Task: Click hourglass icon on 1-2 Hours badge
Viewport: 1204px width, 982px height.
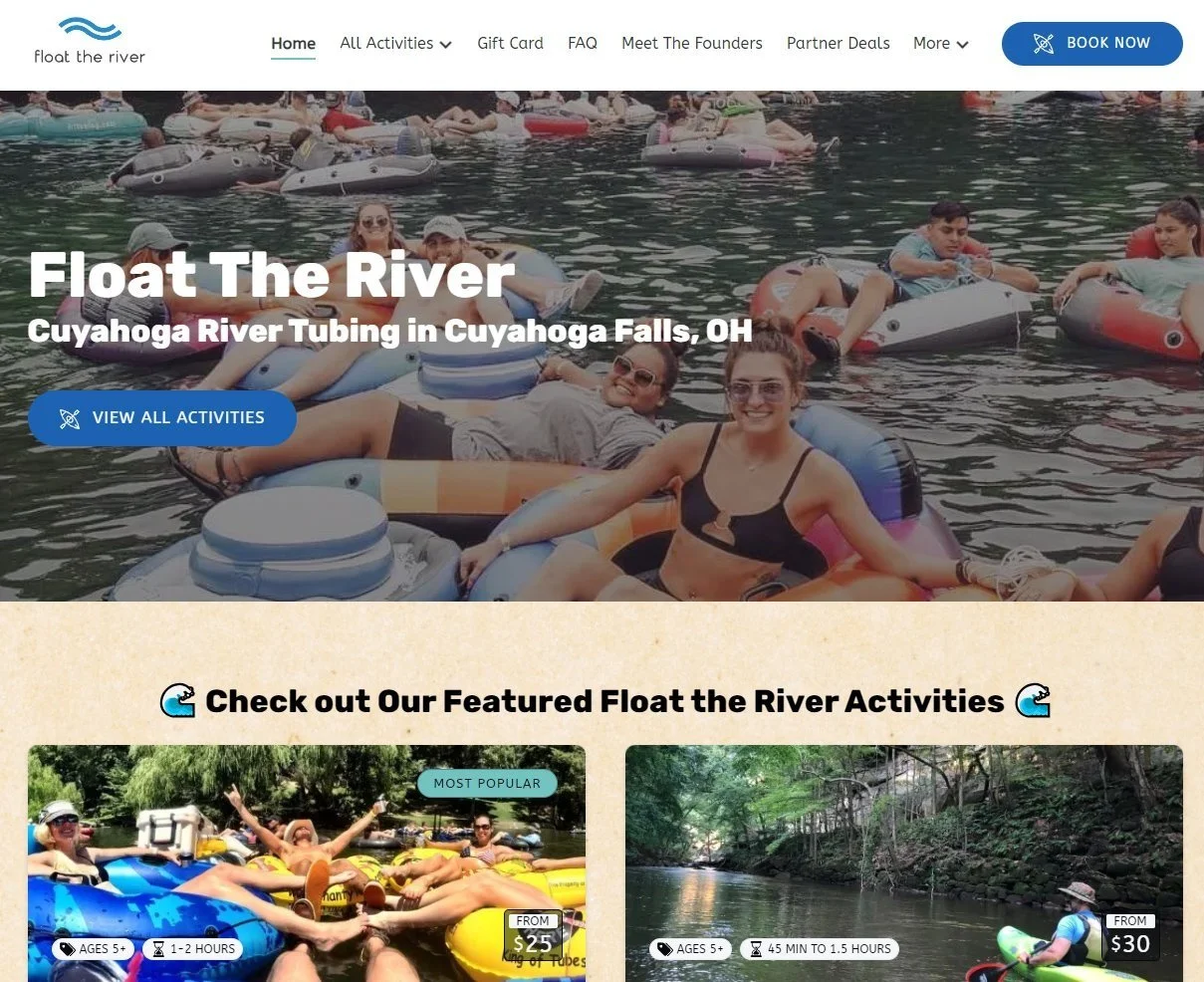Action: (x=159, y=949)
